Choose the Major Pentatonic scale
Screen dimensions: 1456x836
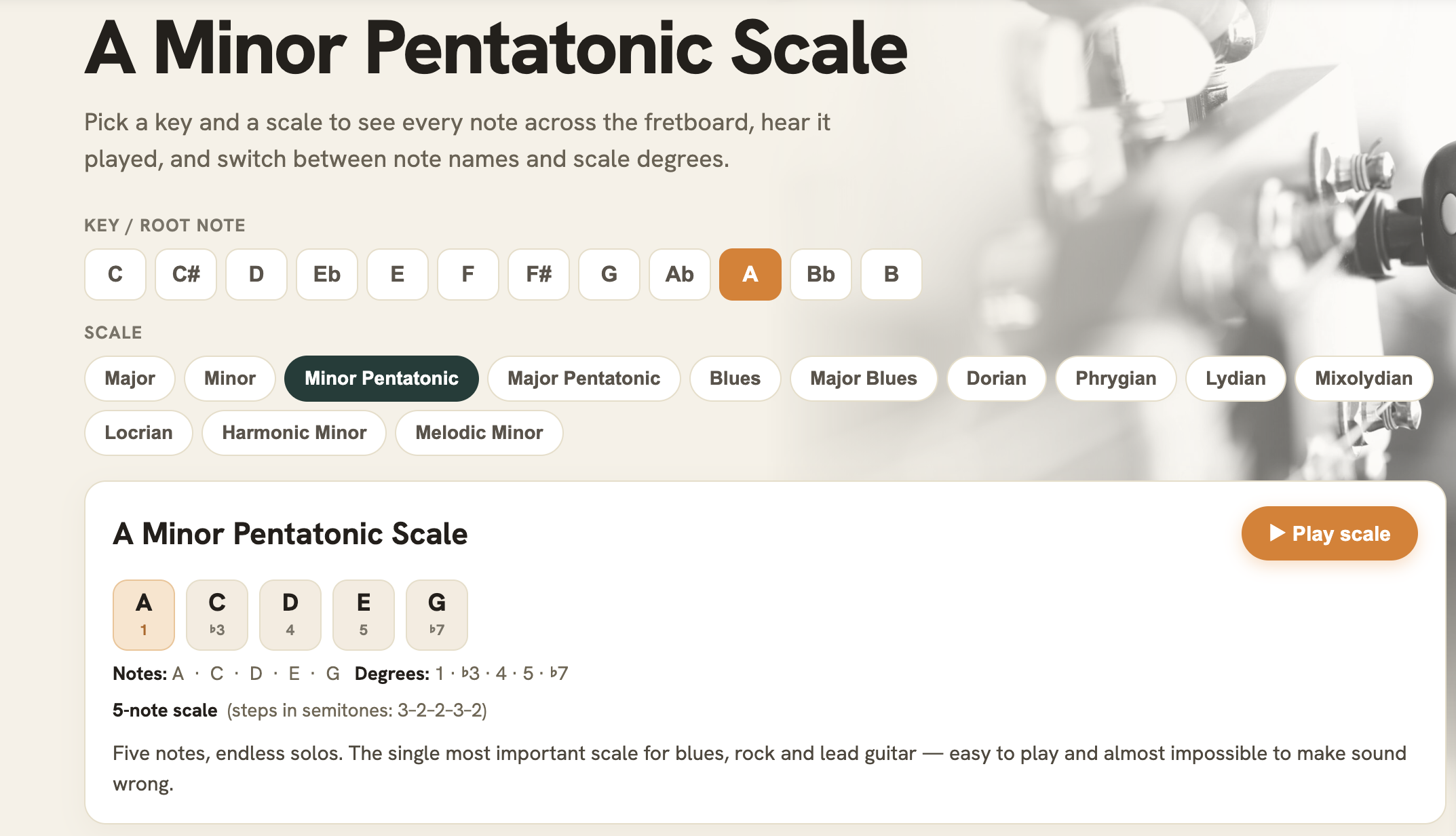click(584, 379)
